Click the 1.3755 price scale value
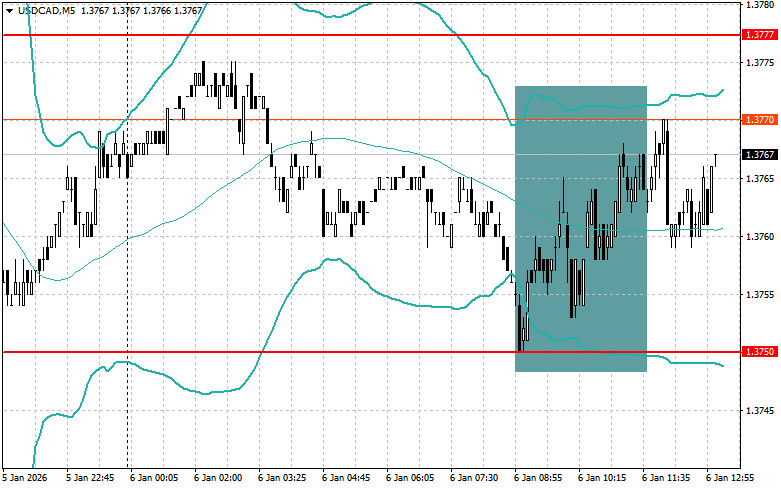Image resolution: width=781 pixels, height=489 pixels. tap(760, 294)
